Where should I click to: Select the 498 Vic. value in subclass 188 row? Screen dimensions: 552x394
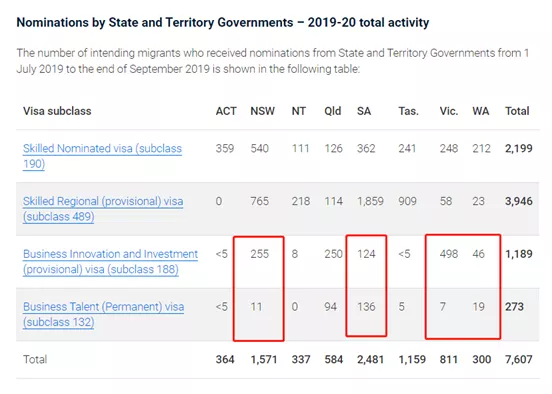449,254
